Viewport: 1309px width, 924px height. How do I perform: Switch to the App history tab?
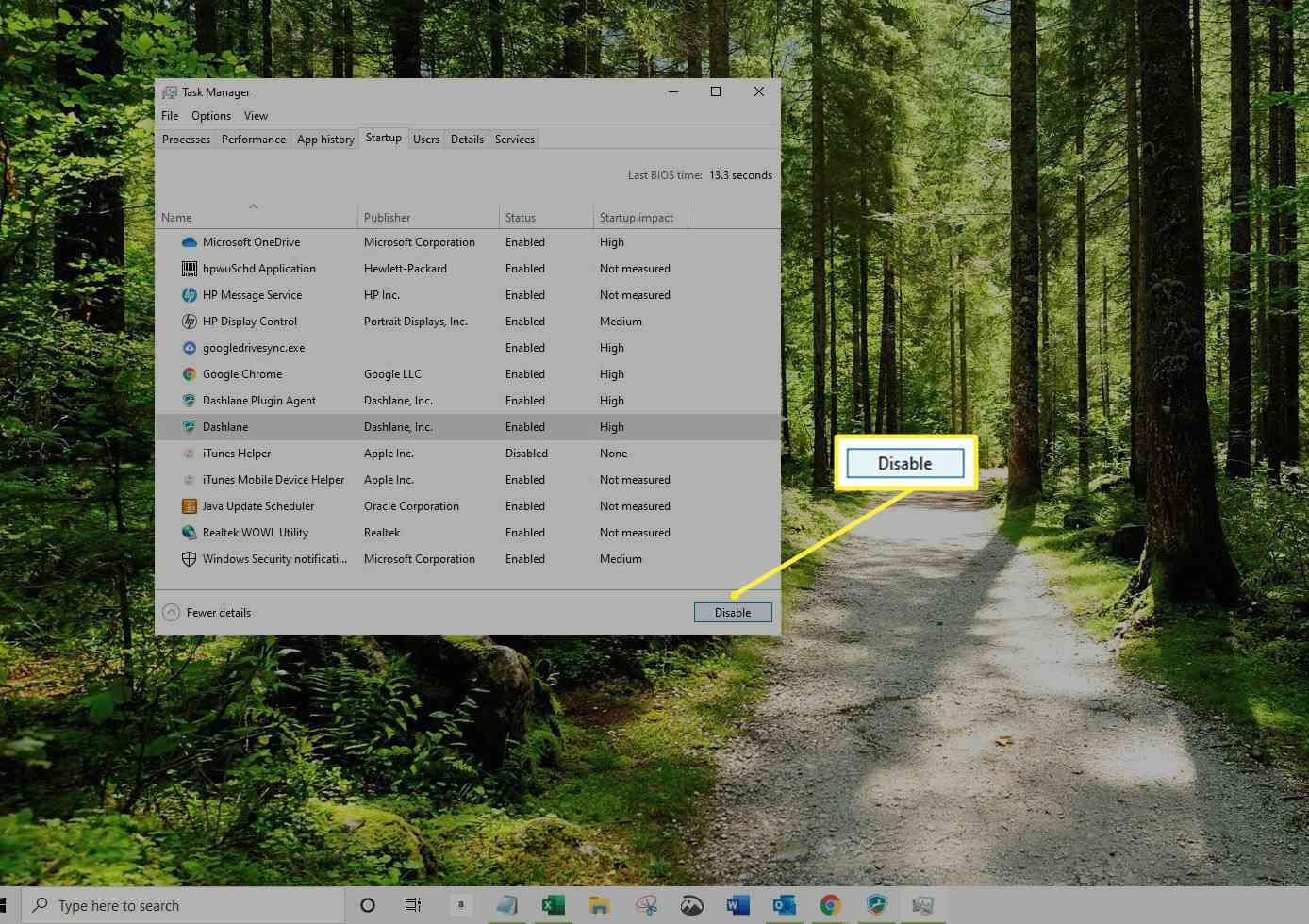click(x=325, y=140)
